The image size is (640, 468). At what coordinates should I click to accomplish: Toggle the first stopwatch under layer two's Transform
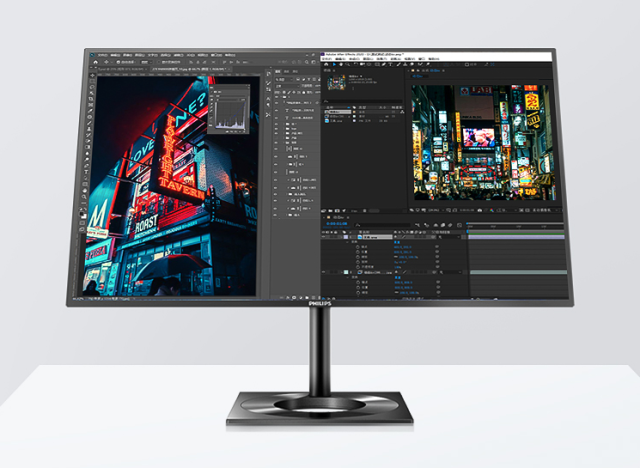358,282
